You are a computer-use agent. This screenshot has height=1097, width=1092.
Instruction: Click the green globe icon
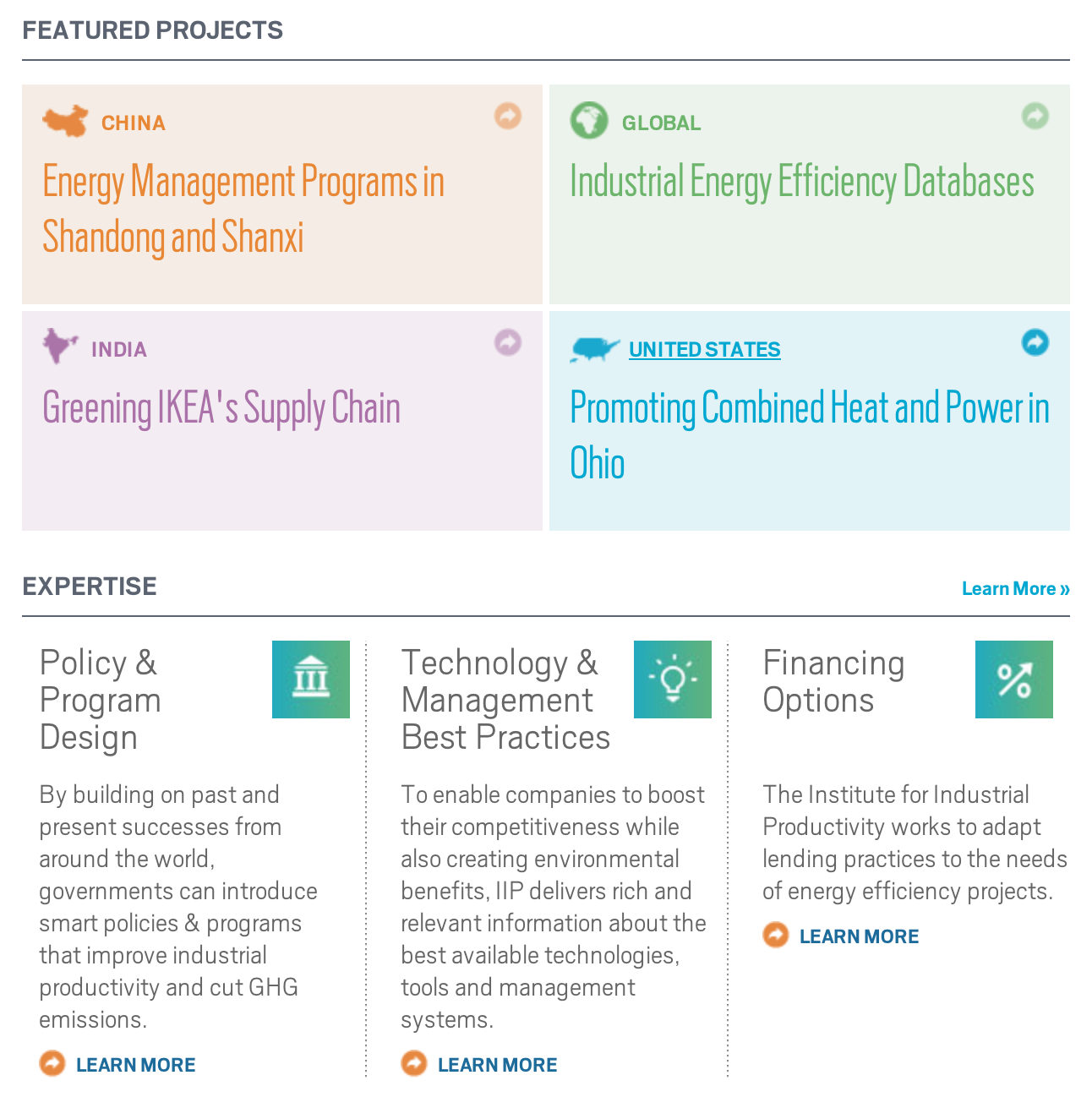click(589, 120)
